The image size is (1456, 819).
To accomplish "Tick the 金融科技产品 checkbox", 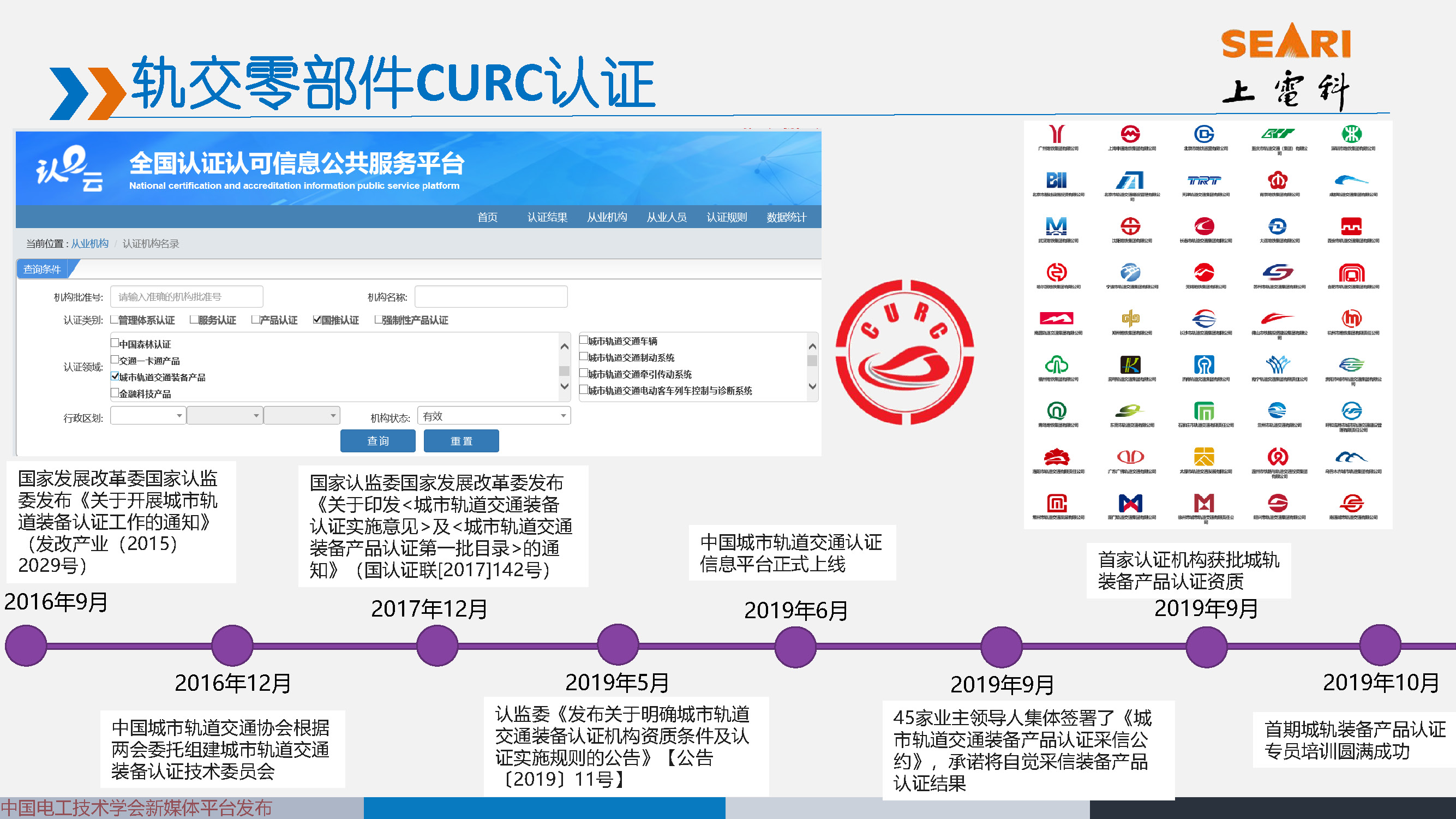I will (115, 392).
